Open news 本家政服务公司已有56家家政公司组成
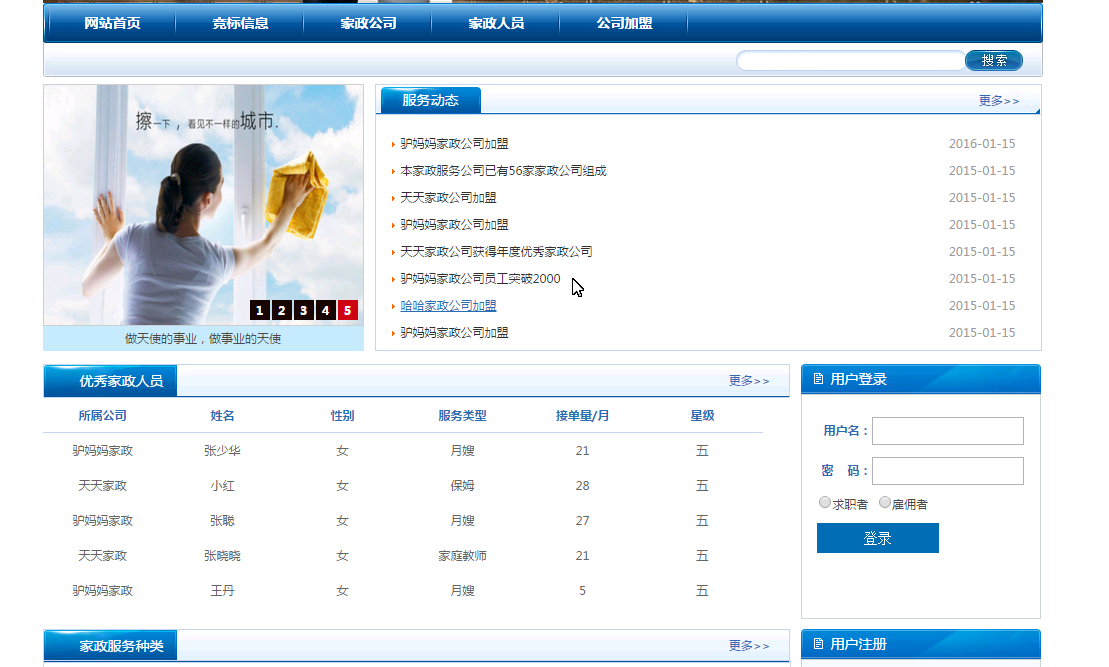 pos(503,171)
